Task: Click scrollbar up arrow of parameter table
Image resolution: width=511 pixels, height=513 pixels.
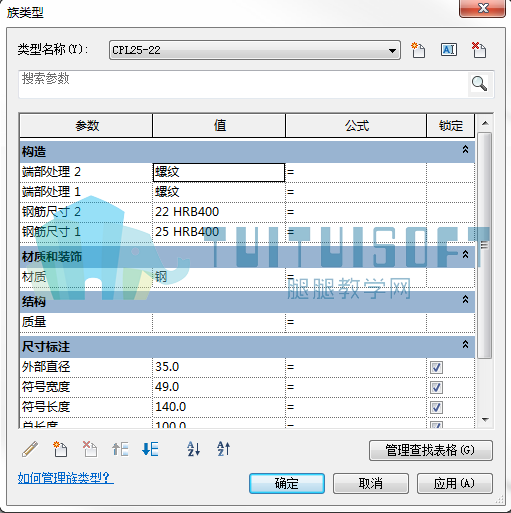Action: coord(485,123)
